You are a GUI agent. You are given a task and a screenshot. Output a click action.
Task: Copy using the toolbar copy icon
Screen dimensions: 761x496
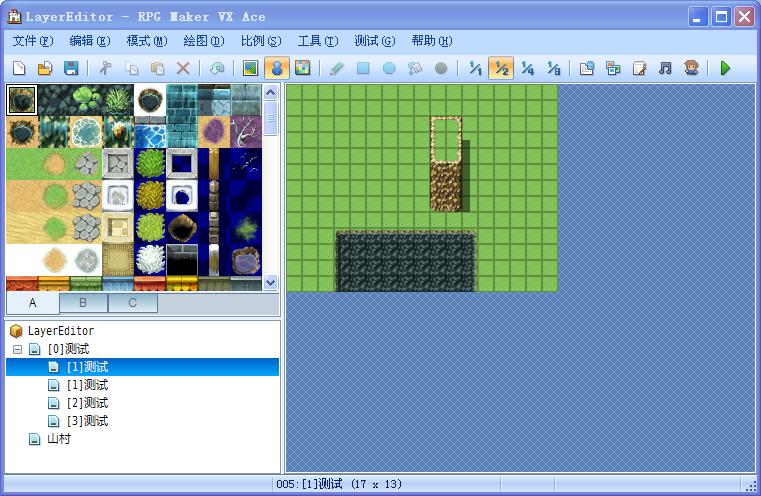point(132,68)
